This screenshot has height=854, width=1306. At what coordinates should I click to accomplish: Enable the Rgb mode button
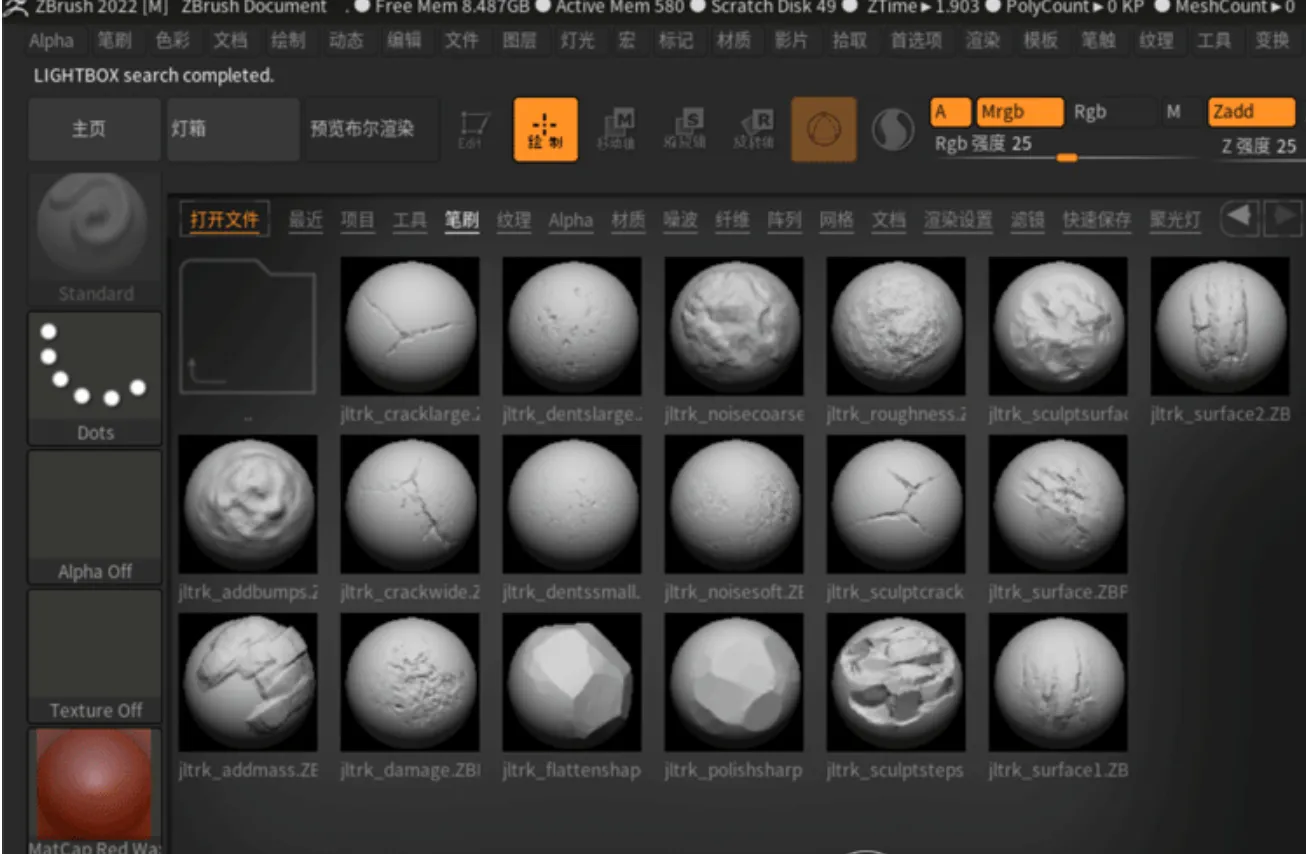coord(1090,112)
